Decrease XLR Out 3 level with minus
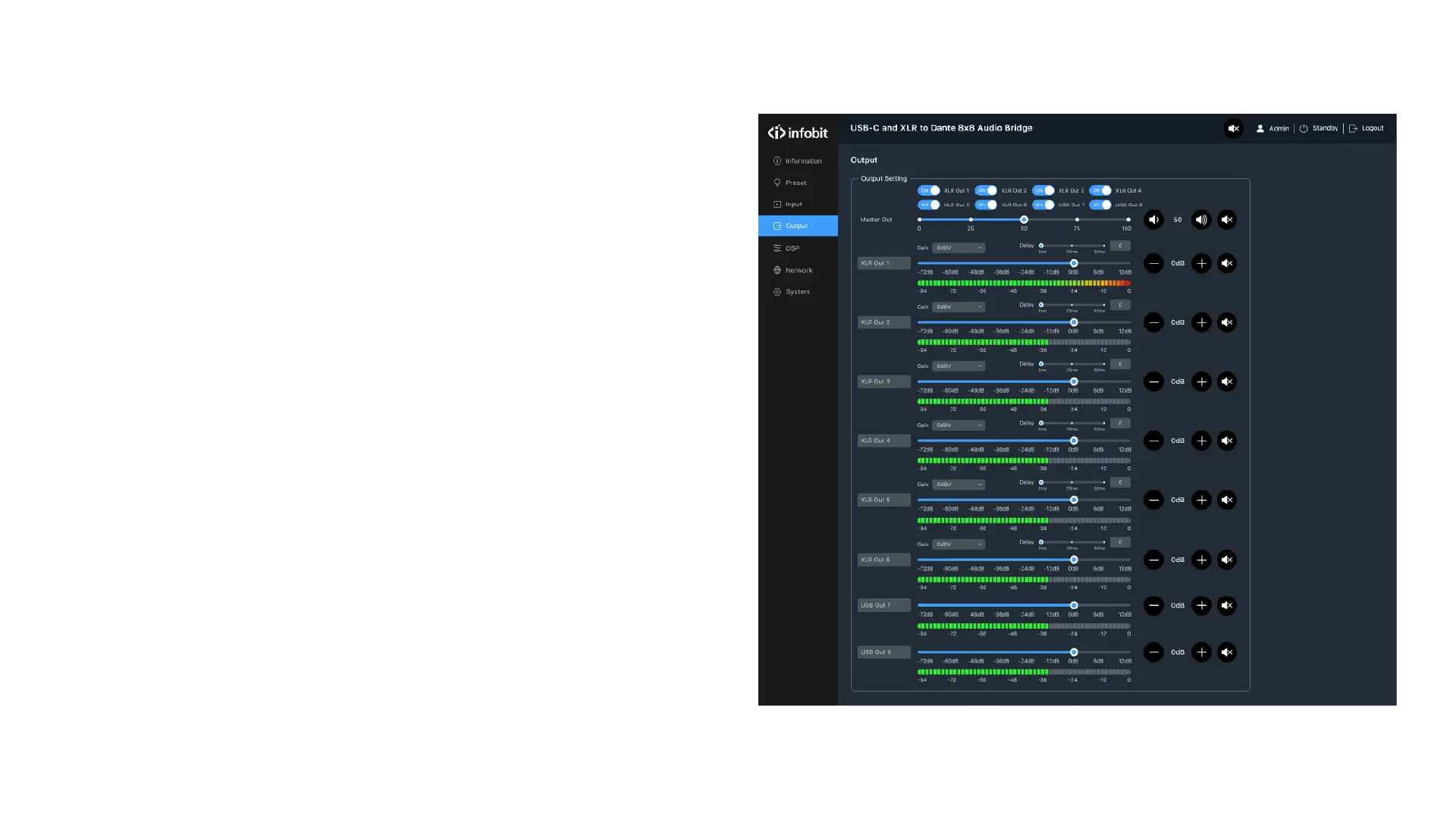This screenshot has height=819, width=1456. pos(1153,381)
